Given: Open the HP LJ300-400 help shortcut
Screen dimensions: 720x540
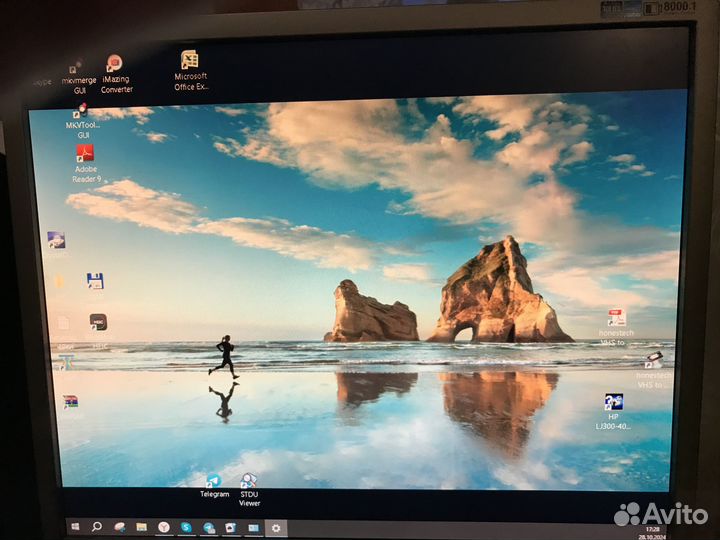Looking at the screenshot, I should pos(613,411).
